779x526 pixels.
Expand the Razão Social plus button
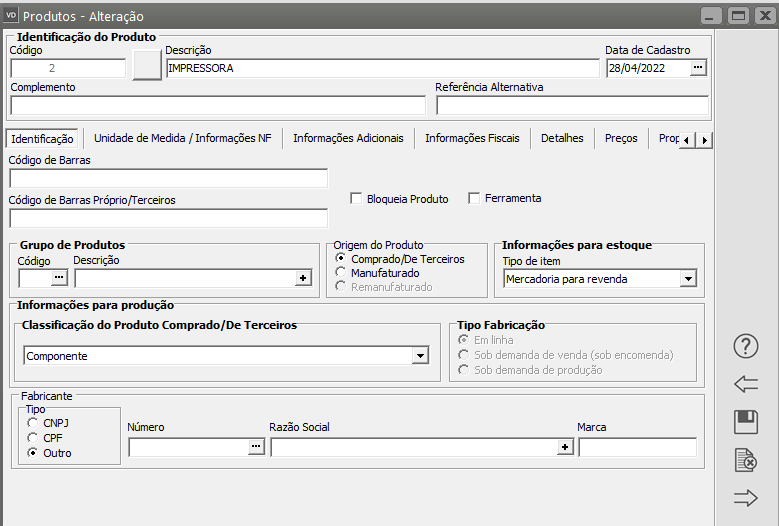tap(565, 447)
